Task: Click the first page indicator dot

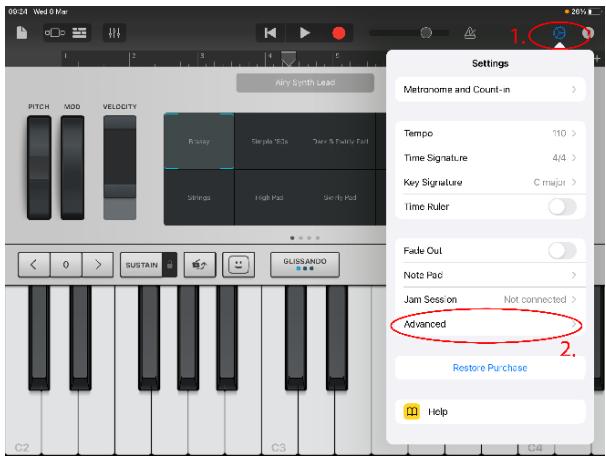Action: pos(292,238)
